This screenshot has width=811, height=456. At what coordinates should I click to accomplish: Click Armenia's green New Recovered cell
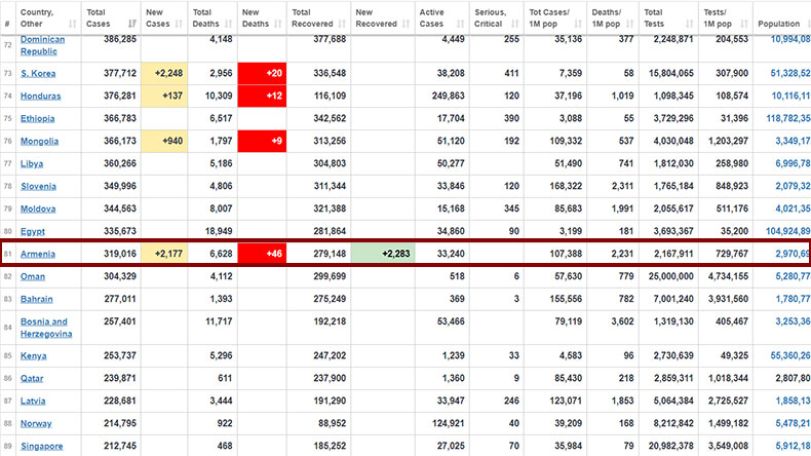click(x=383, y=254)
